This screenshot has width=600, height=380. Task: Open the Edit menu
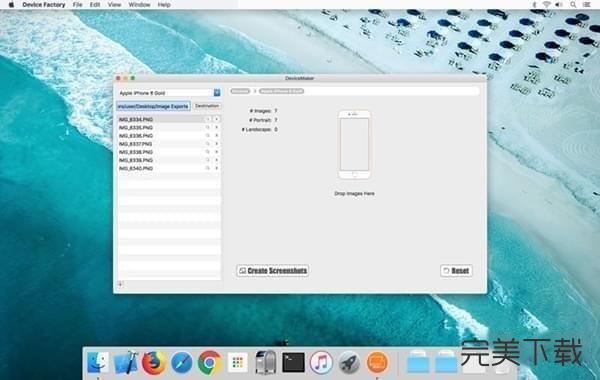click(x=95, y=5)
